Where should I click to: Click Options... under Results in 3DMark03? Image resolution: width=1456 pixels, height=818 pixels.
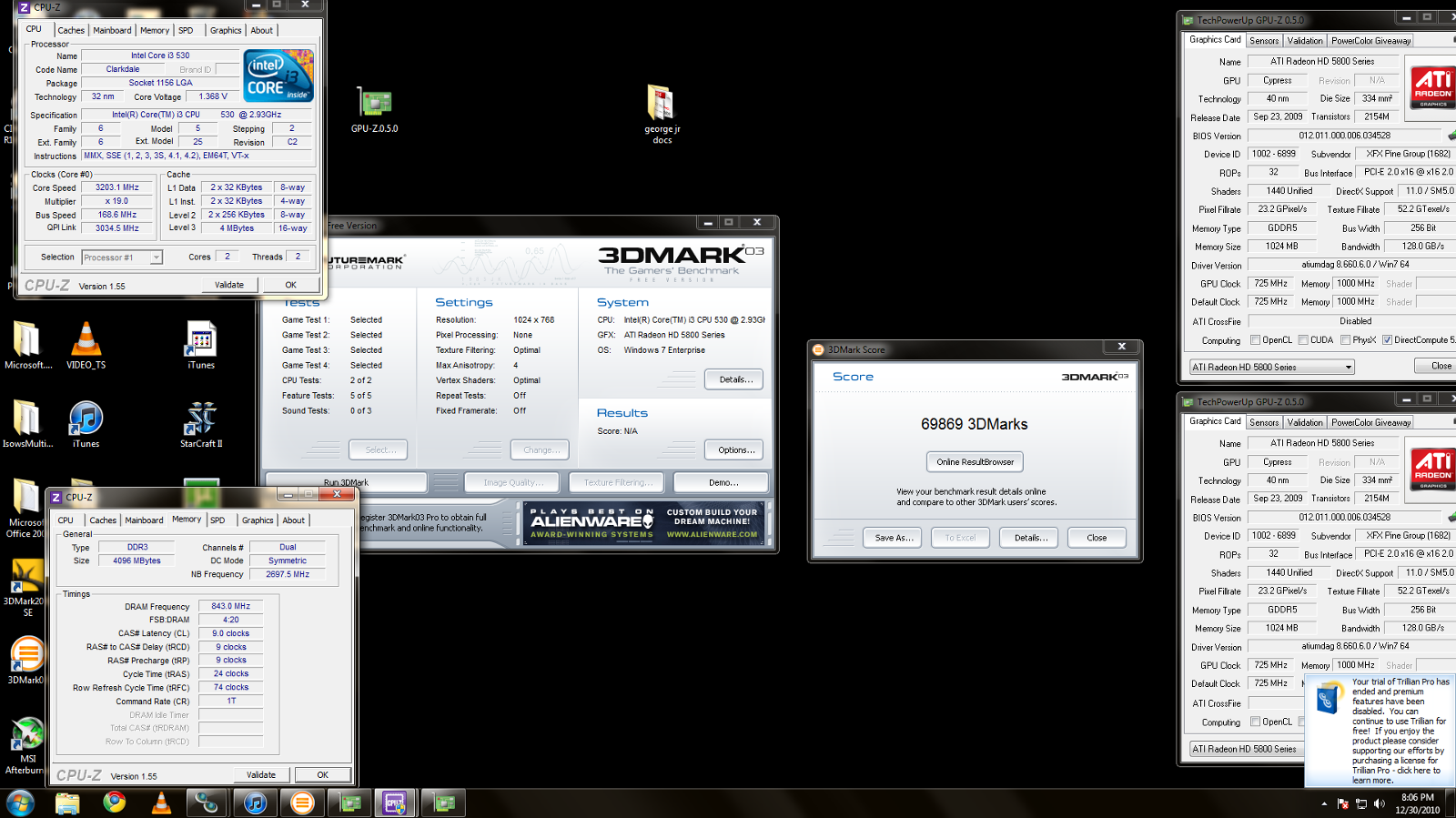tap(735, 449)
